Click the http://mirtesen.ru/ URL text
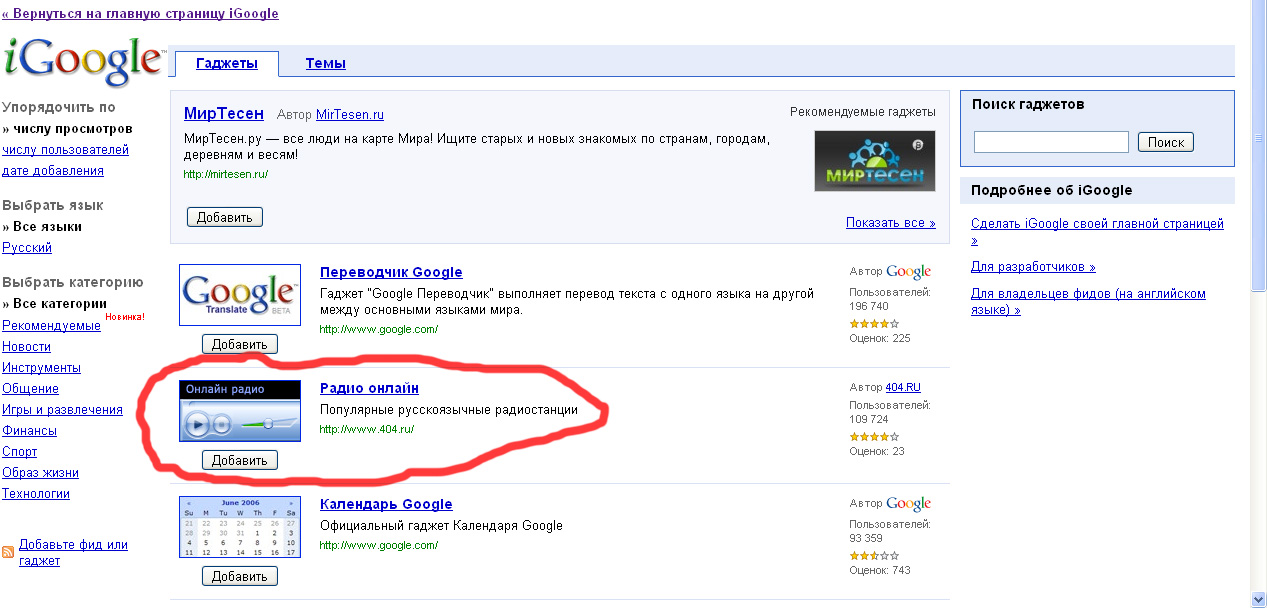This screenshot has height=608, width=1267. coord(226,174)
